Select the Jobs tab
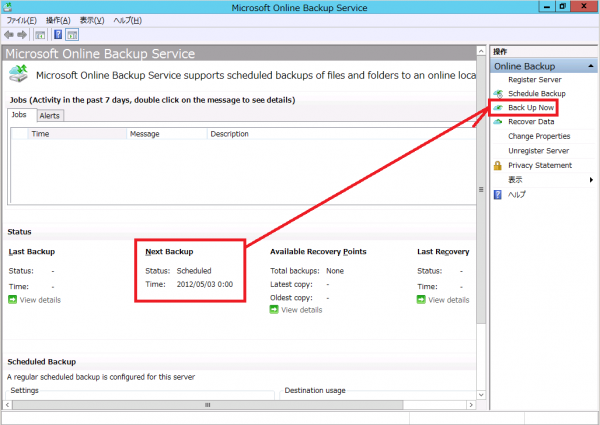 [19, 115]
